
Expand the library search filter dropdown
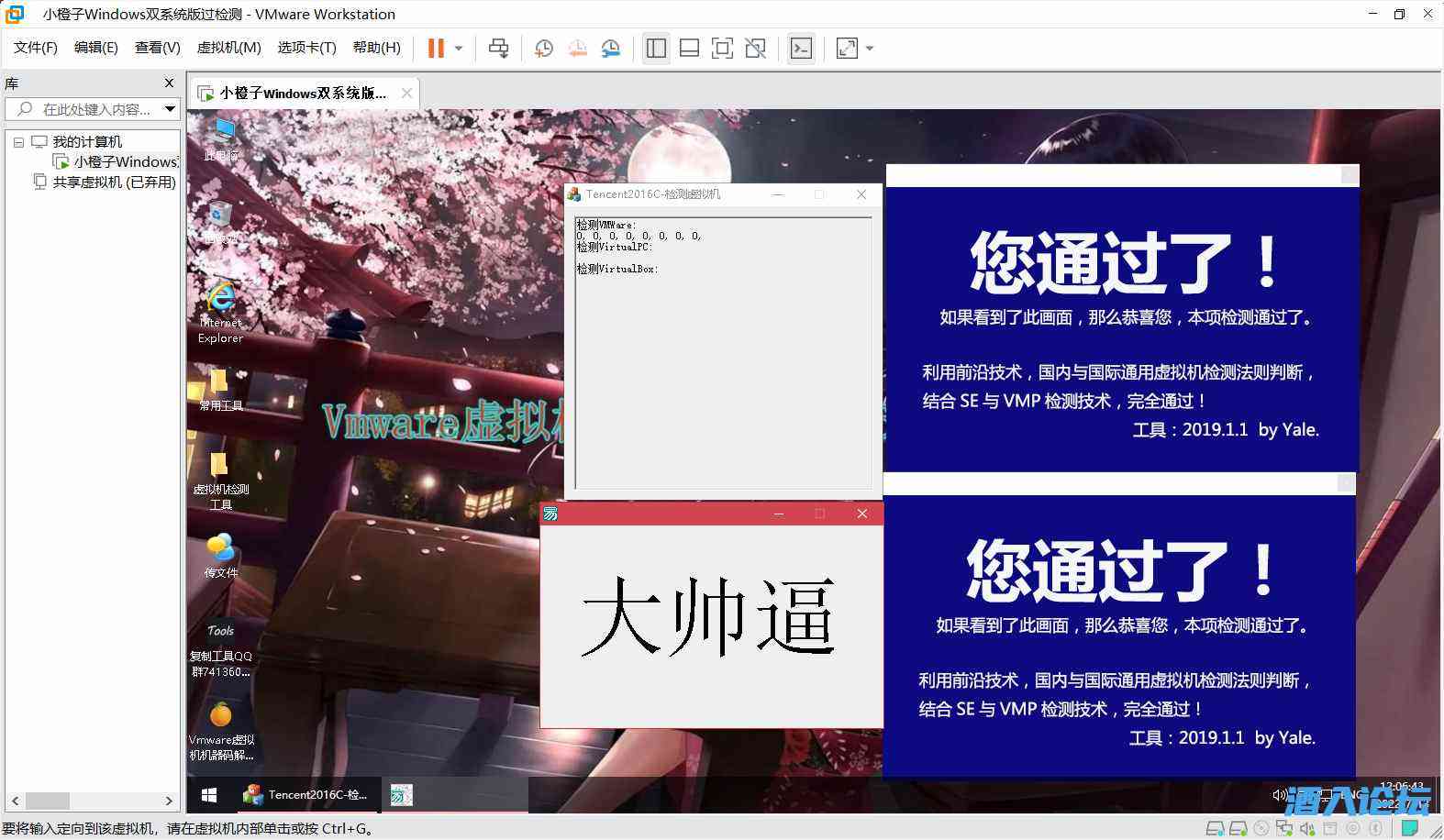[170, 109]
